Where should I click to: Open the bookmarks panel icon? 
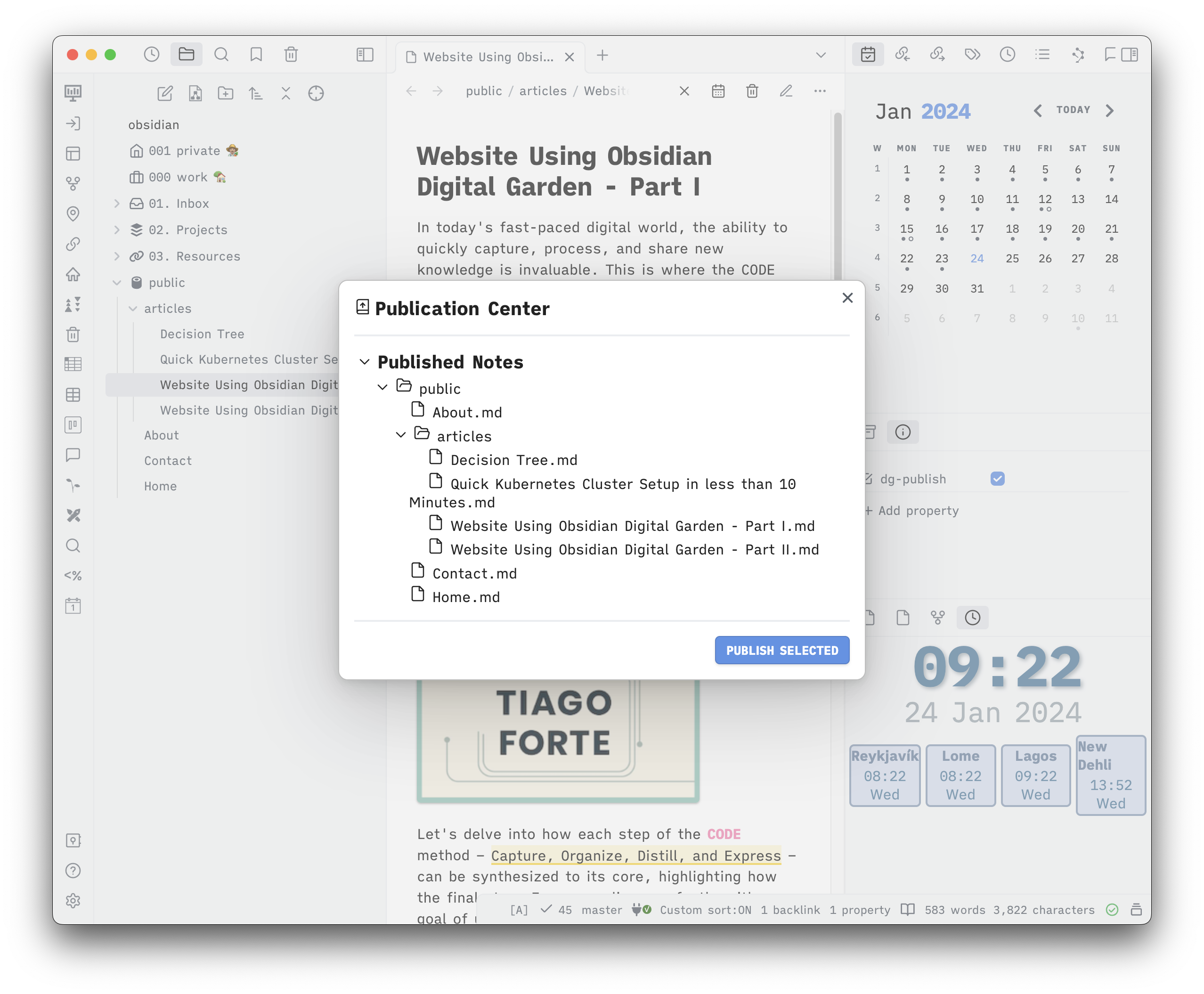[x=256, y=54]
